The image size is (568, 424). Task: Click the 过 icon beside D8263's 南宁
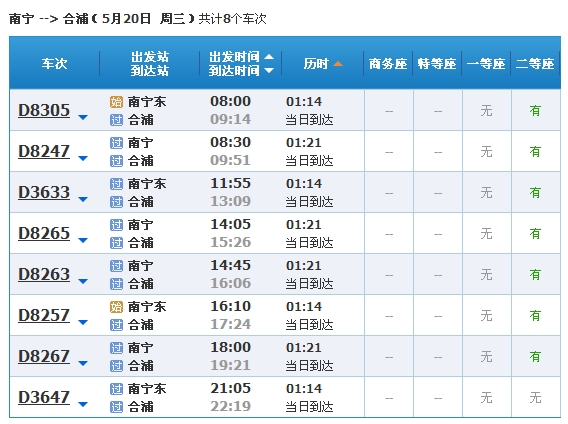point(116,266)
